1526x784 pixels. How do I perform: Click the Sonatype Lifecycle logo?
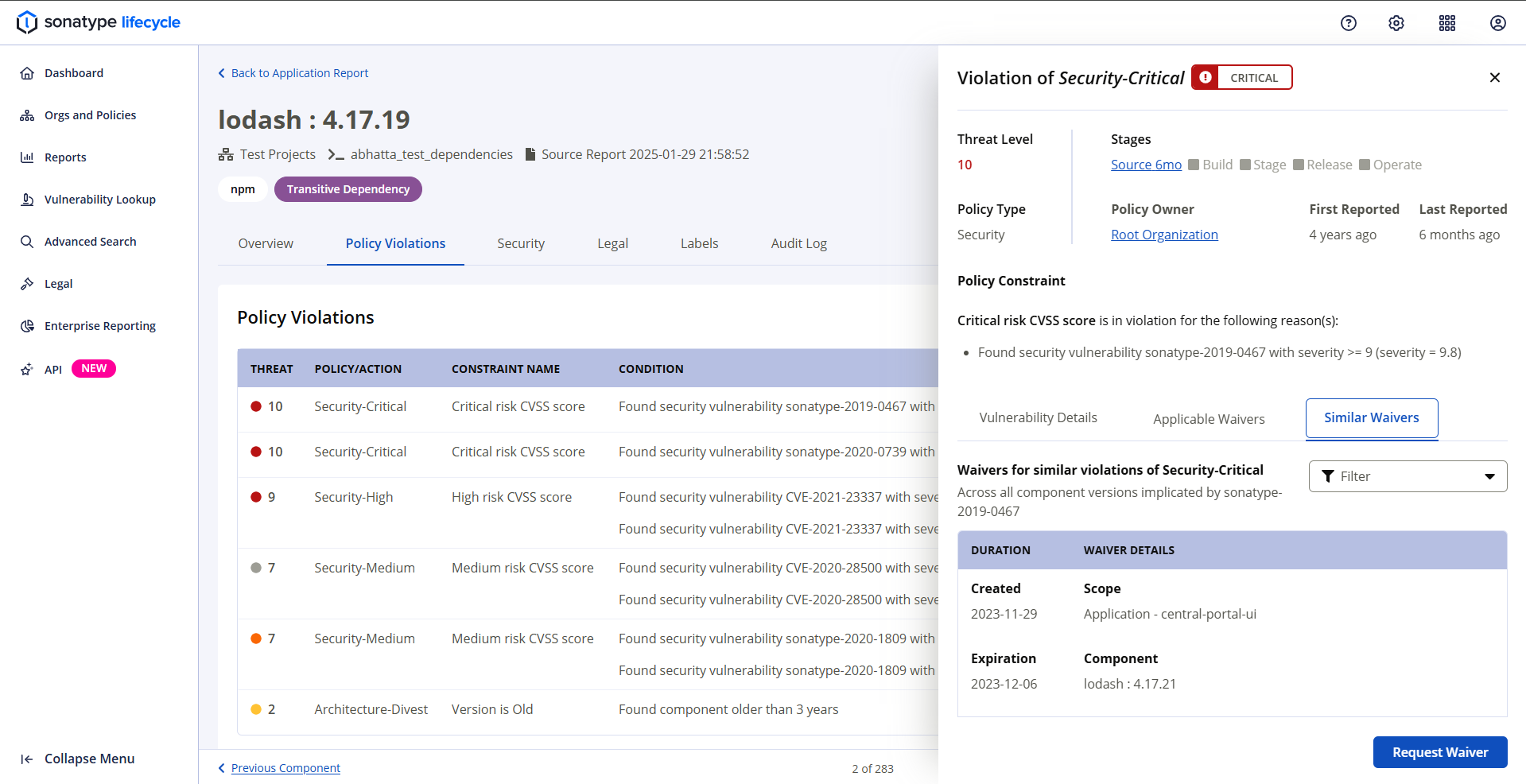coord(99,22)
